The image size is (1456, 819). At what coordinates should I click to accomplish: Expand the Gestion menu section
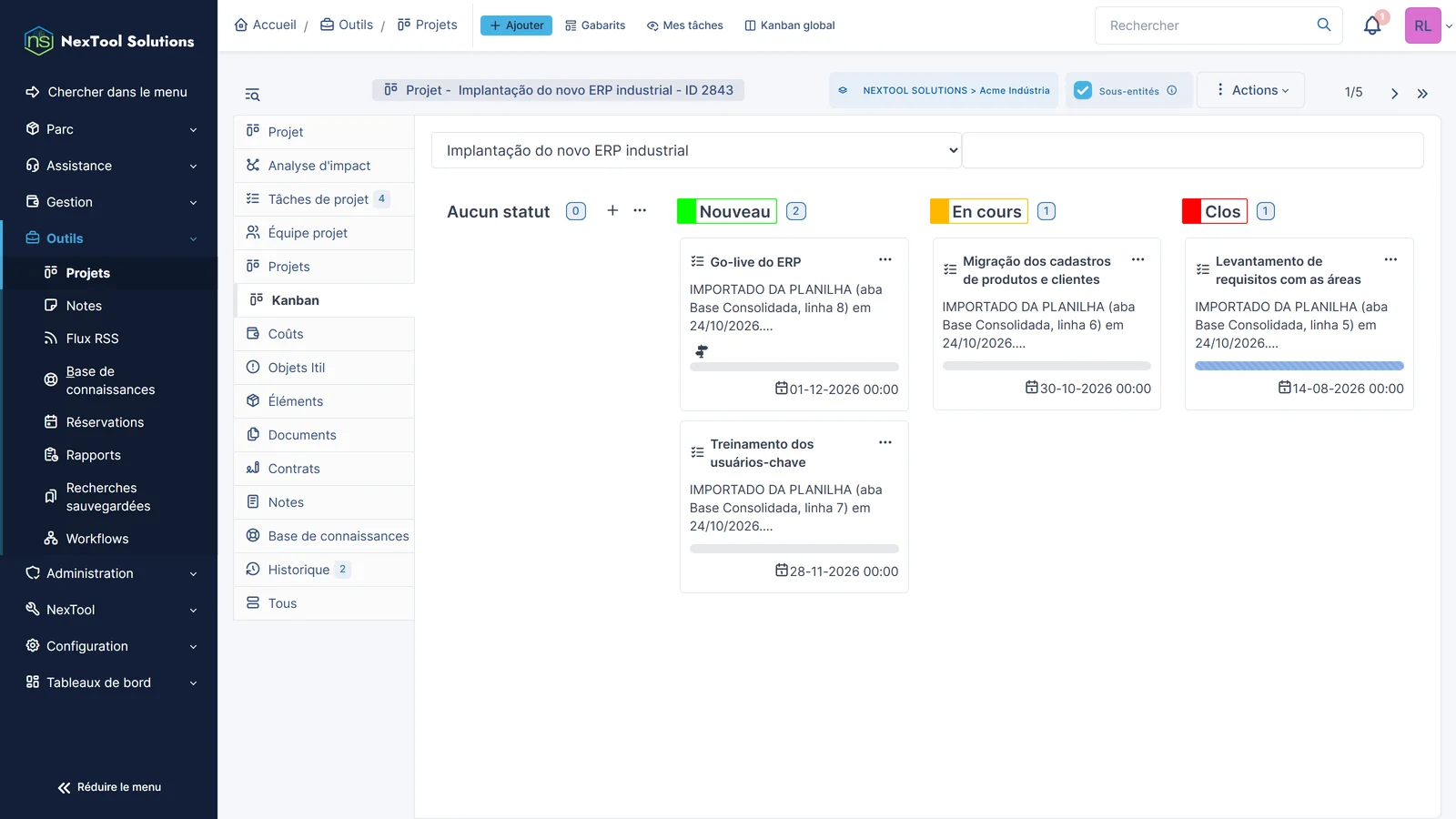[109, 202]
